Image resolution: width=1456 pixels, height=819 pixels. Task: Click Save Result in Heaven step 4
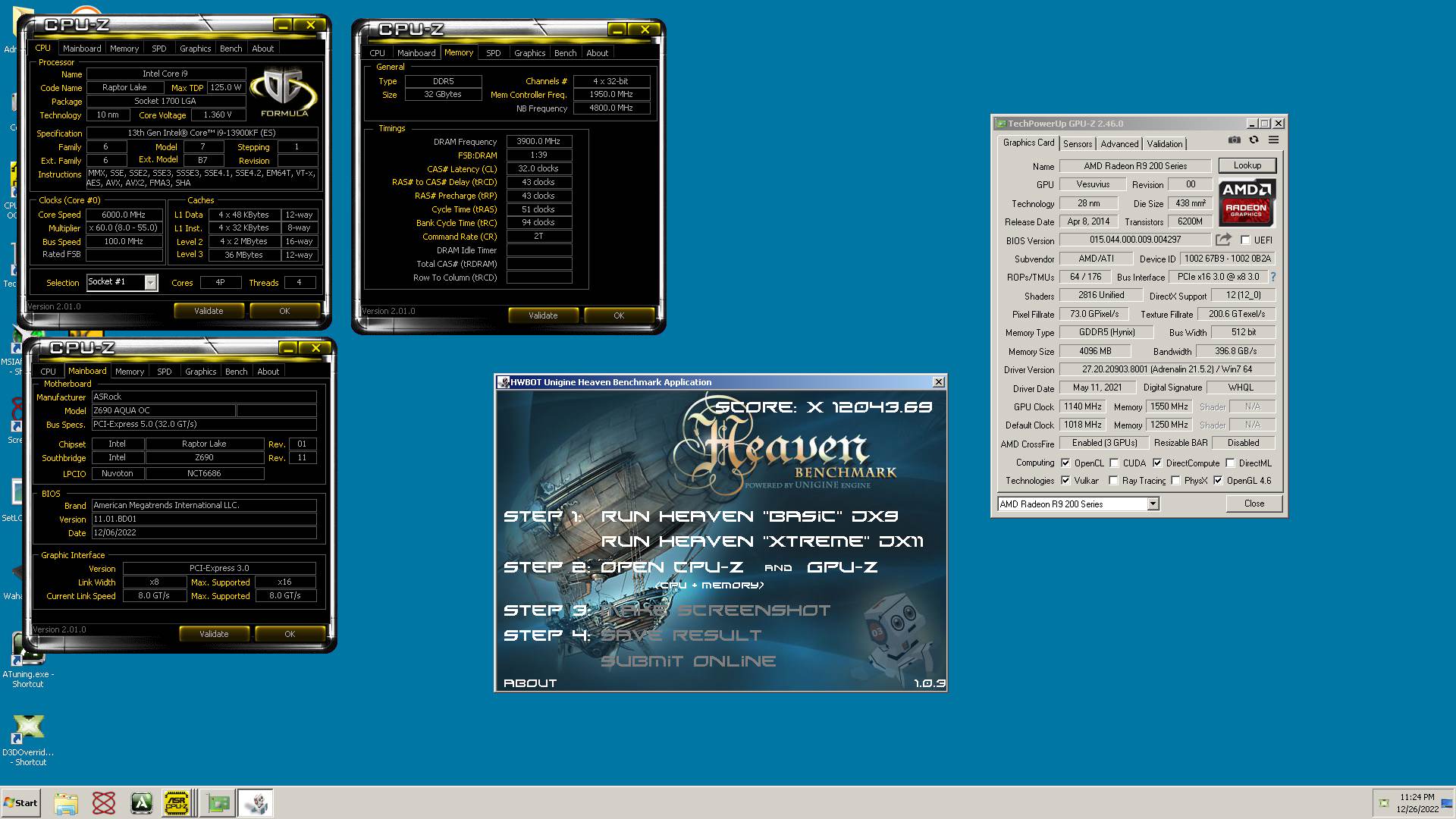681,635
